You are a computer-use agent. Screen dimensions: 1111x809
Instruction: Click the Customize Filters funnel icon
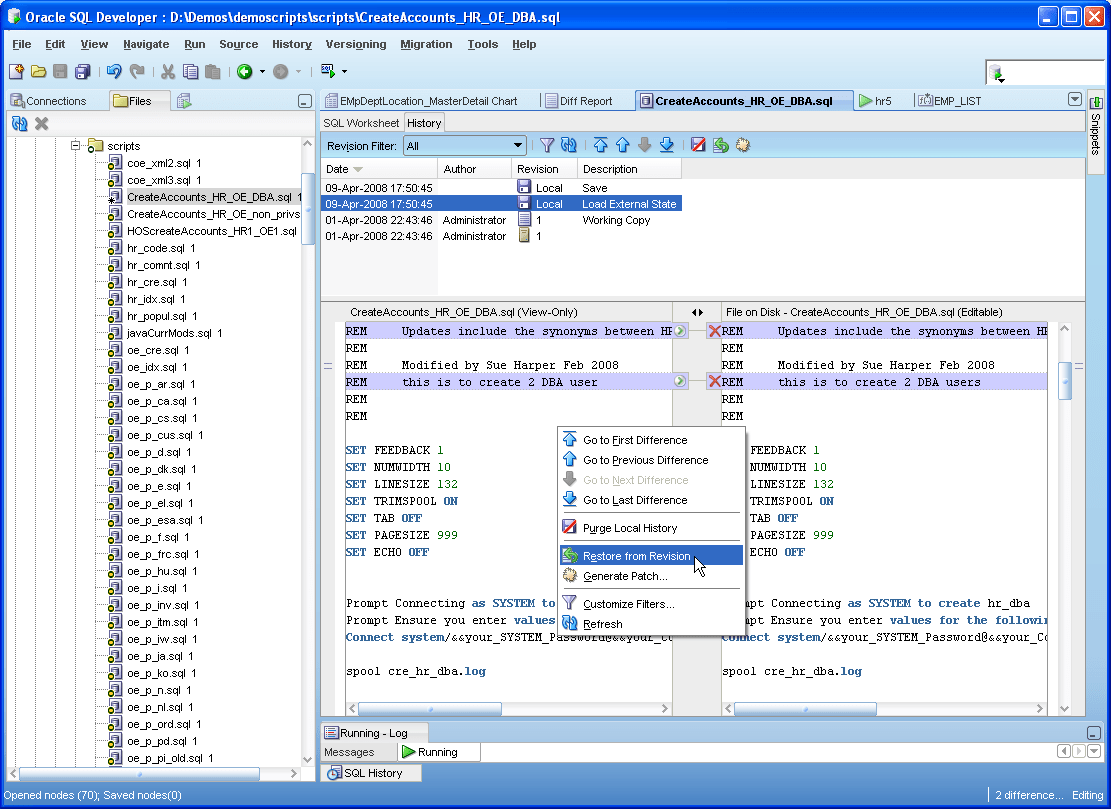click(547, 145)
